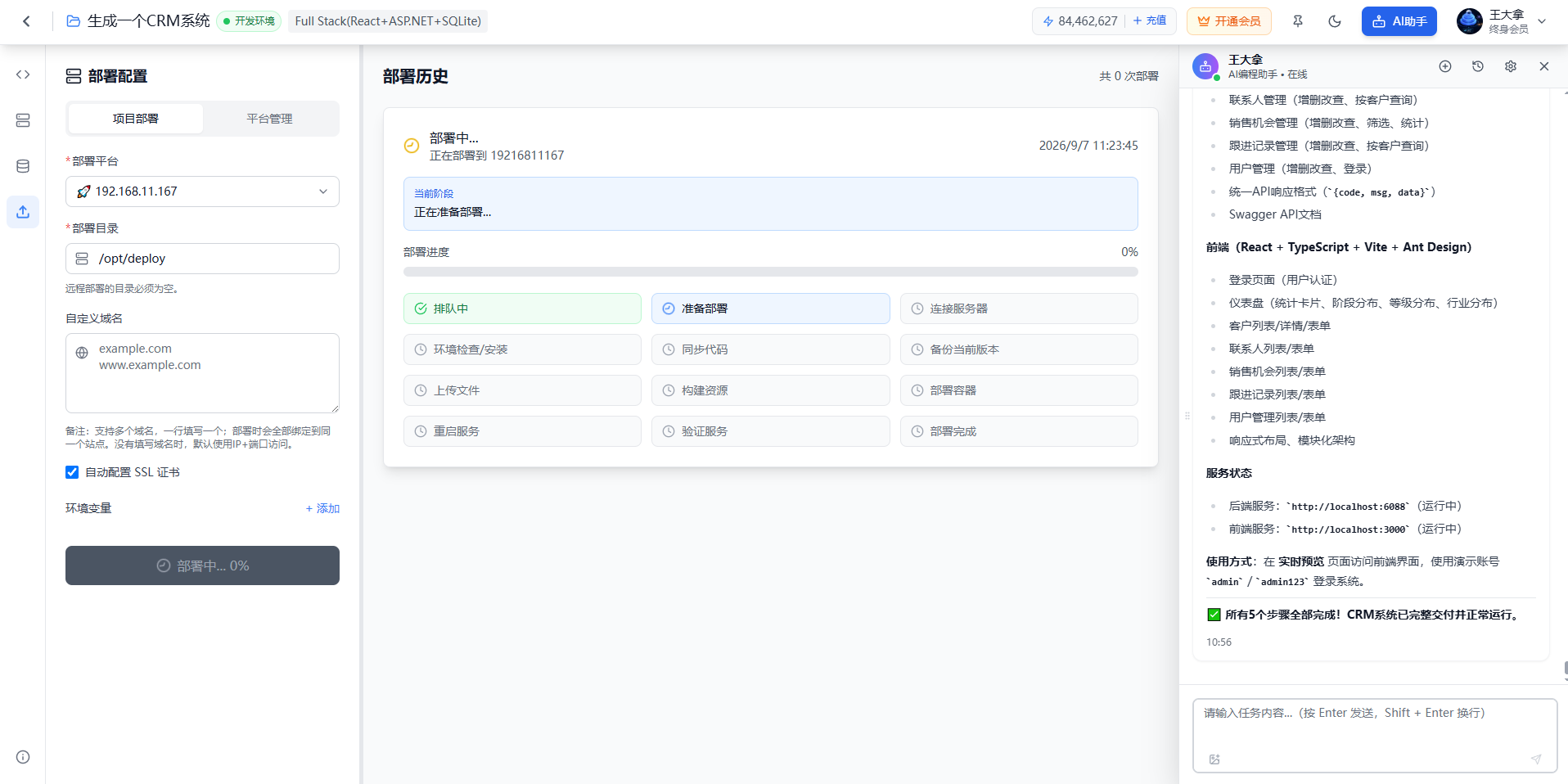Switch to dark mode with moon icon

1335,21
